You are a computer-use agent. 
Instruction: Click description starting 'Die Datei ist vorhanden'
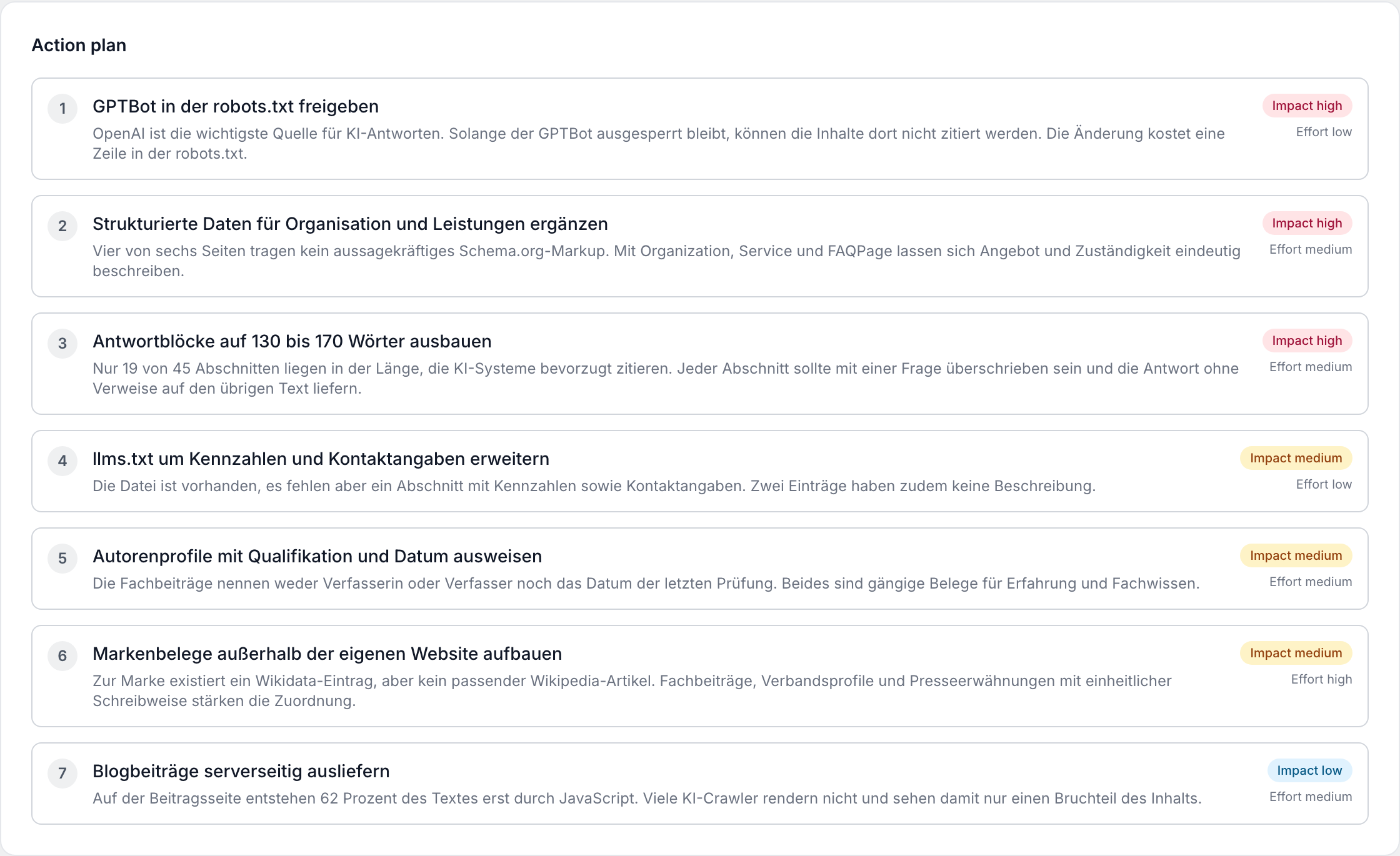click(594, 486)
